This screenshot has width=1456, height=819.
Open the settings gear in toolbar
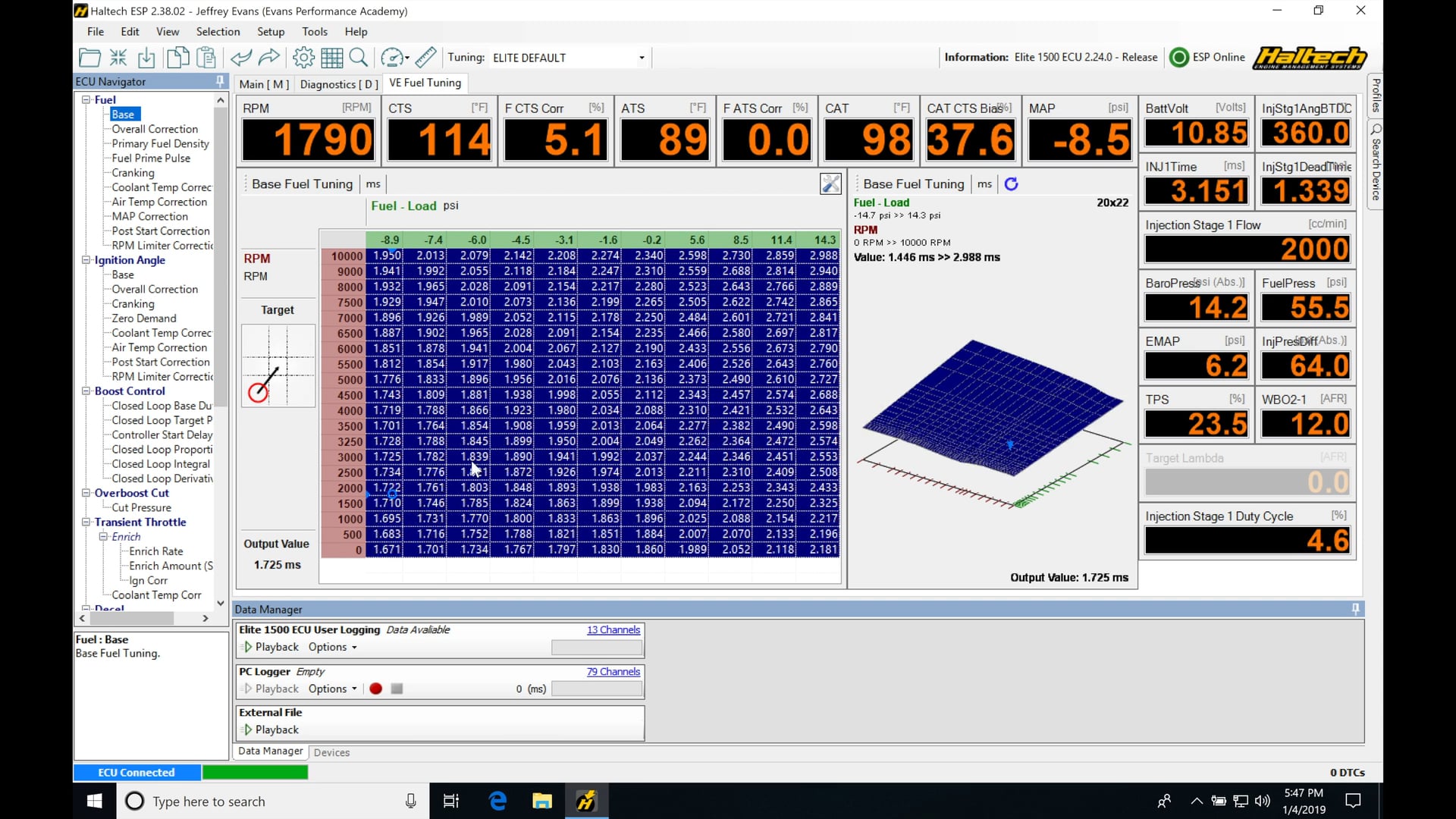click(x=303, y=58)
